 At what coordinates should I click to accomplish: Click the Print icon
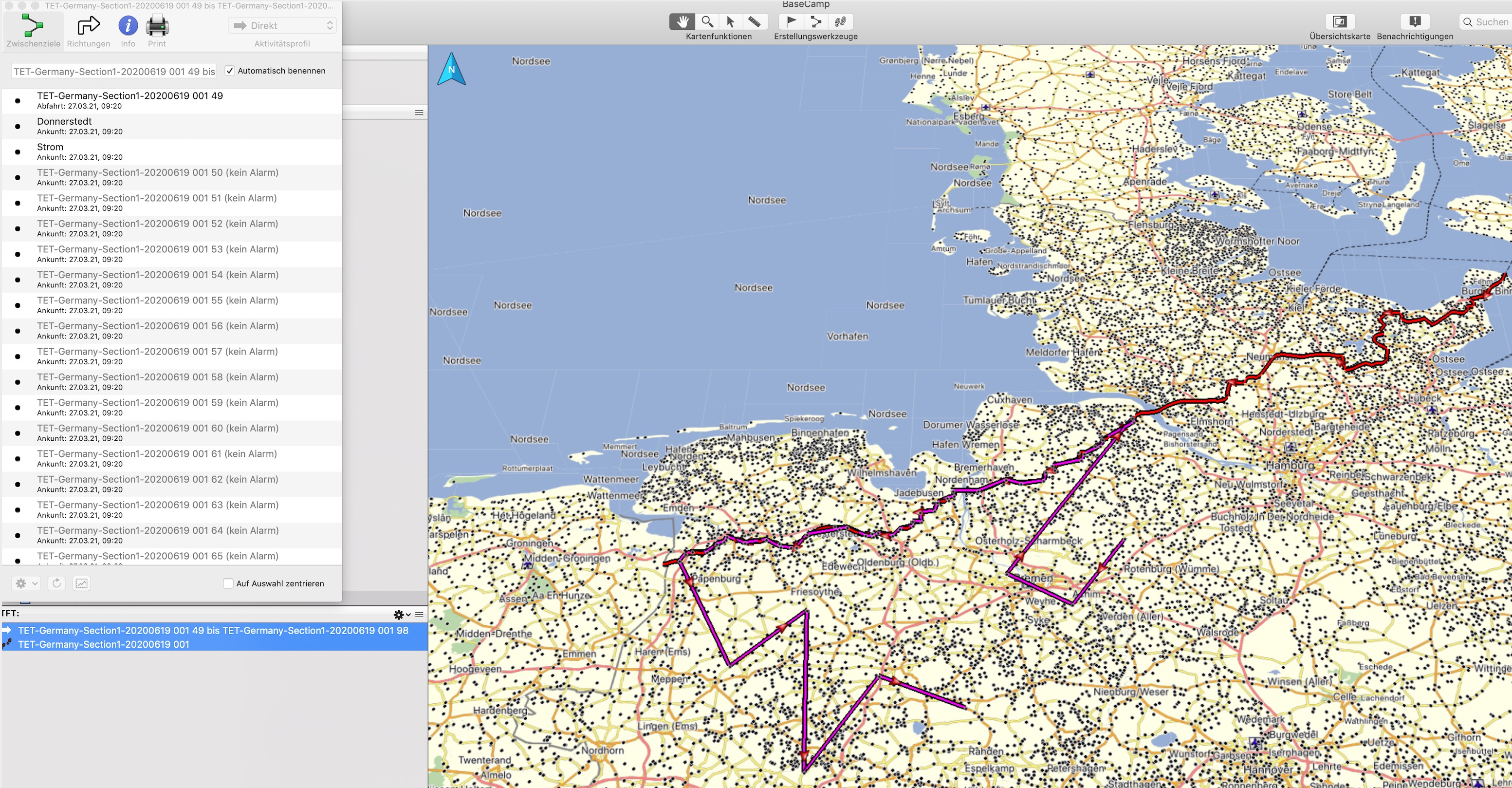tap(157, 31)
